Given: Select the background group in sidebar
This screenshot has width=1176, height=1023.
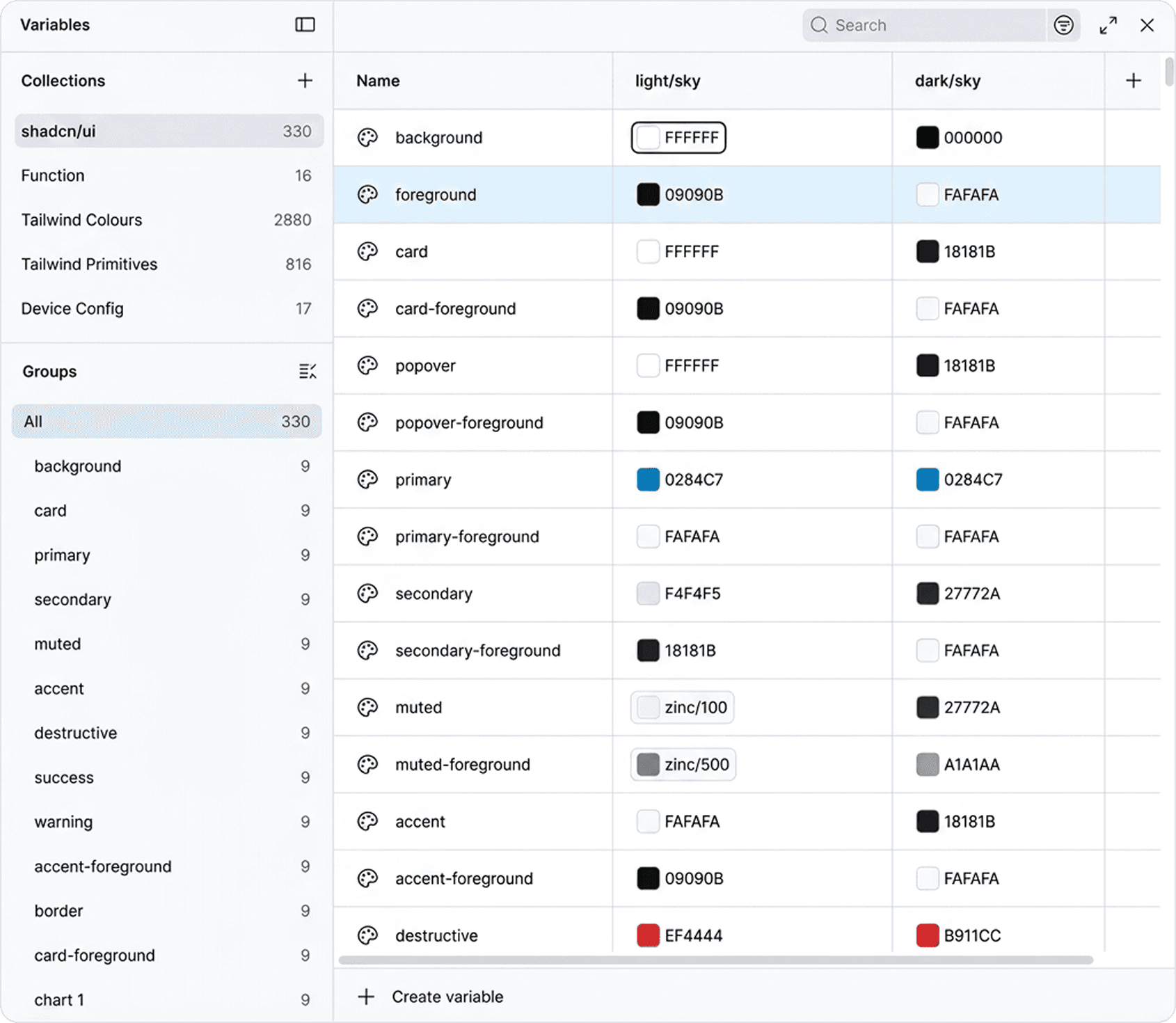Looking at the screenshot, I should (x=167, y=466).
